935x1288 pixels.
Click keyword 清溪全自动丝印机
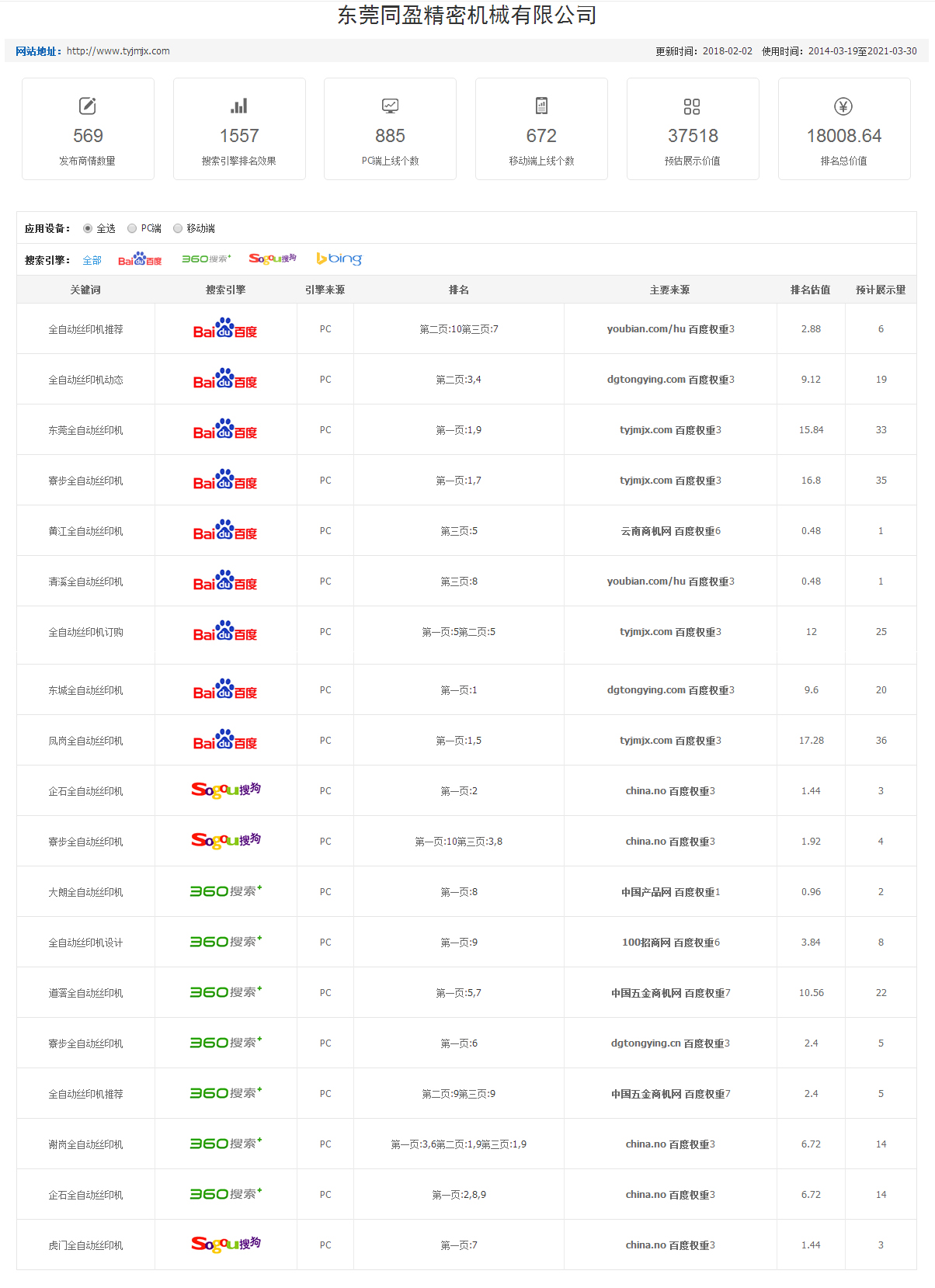(x=85, y=582)
